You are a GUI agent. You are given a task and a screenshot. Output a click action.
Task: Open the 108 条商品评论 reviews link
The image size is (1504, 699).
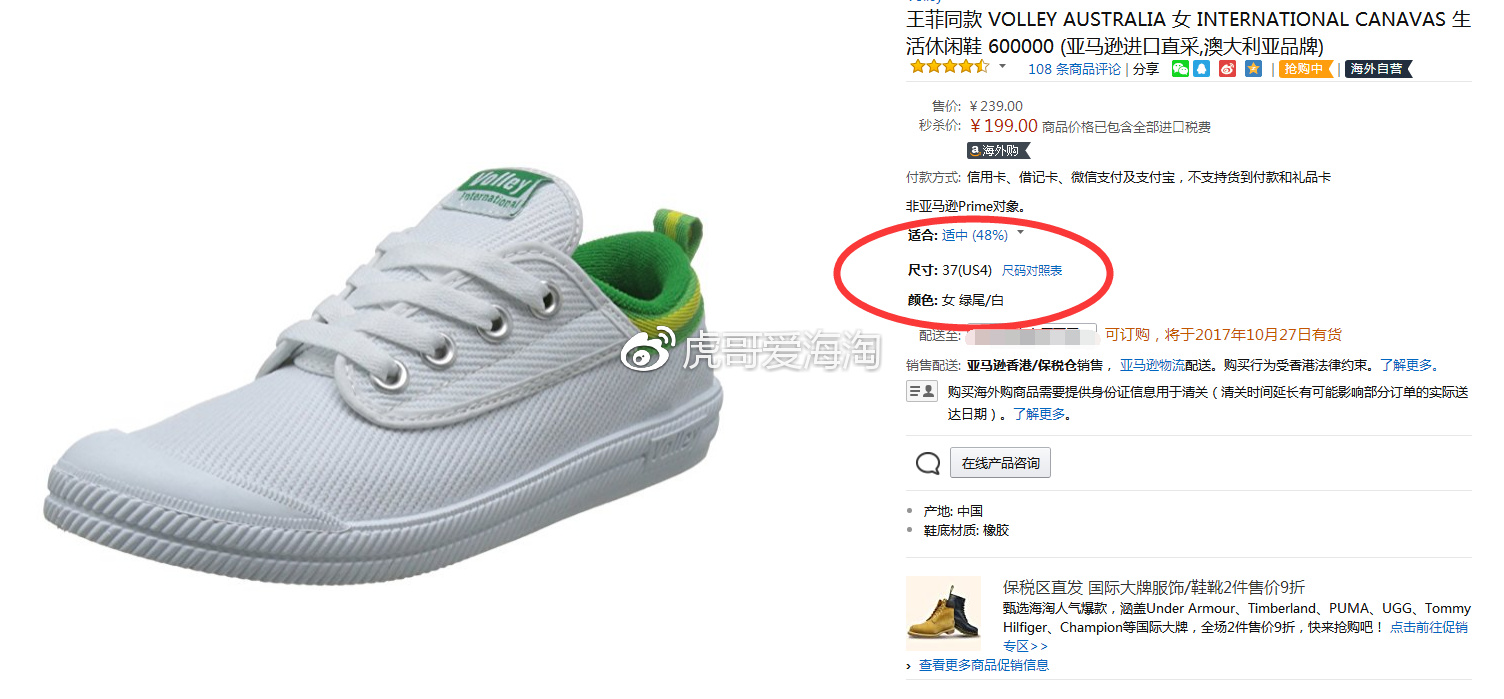pos(1074,69)
